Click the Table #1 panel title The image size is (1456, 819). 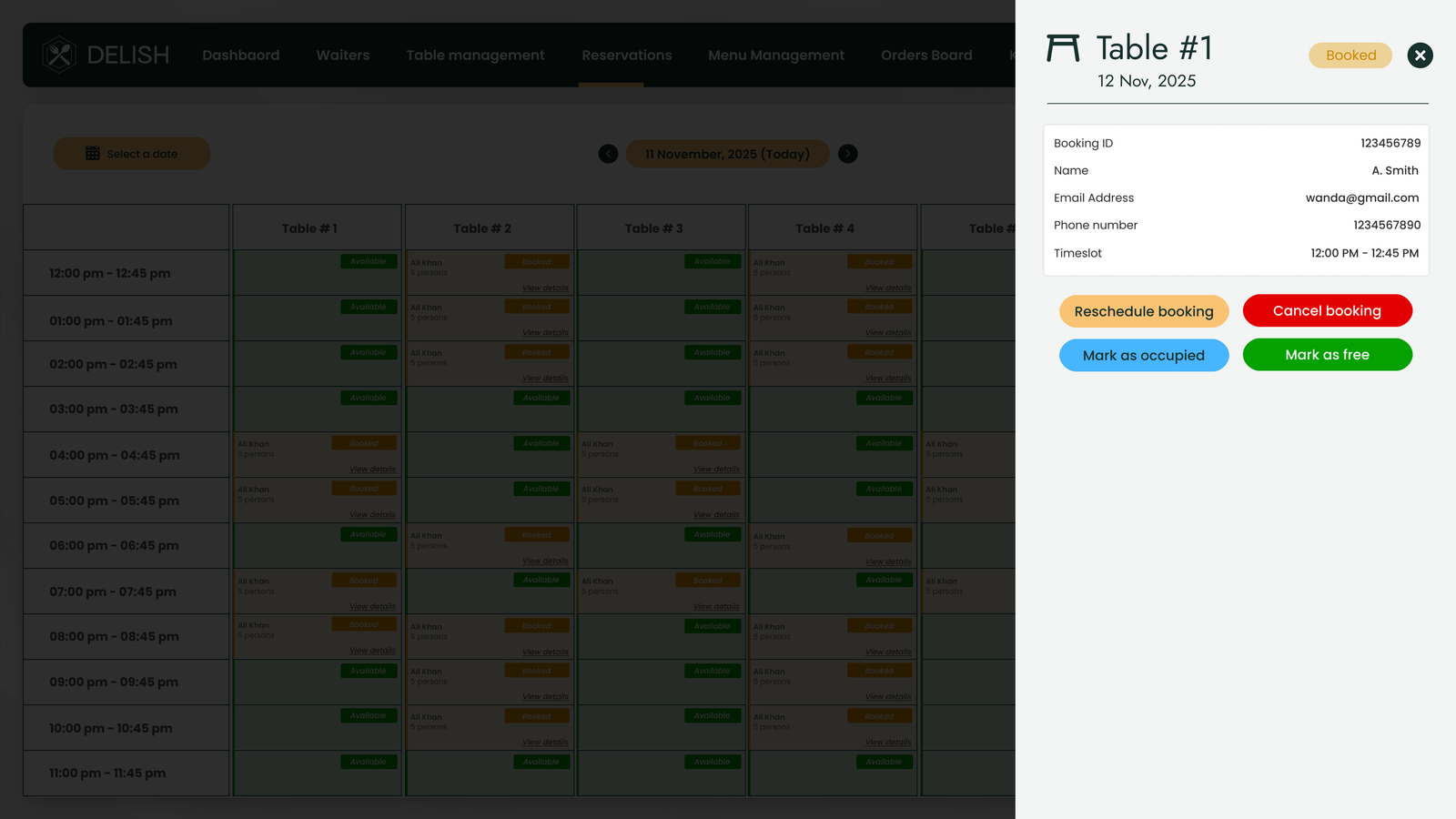point(1154,48)
